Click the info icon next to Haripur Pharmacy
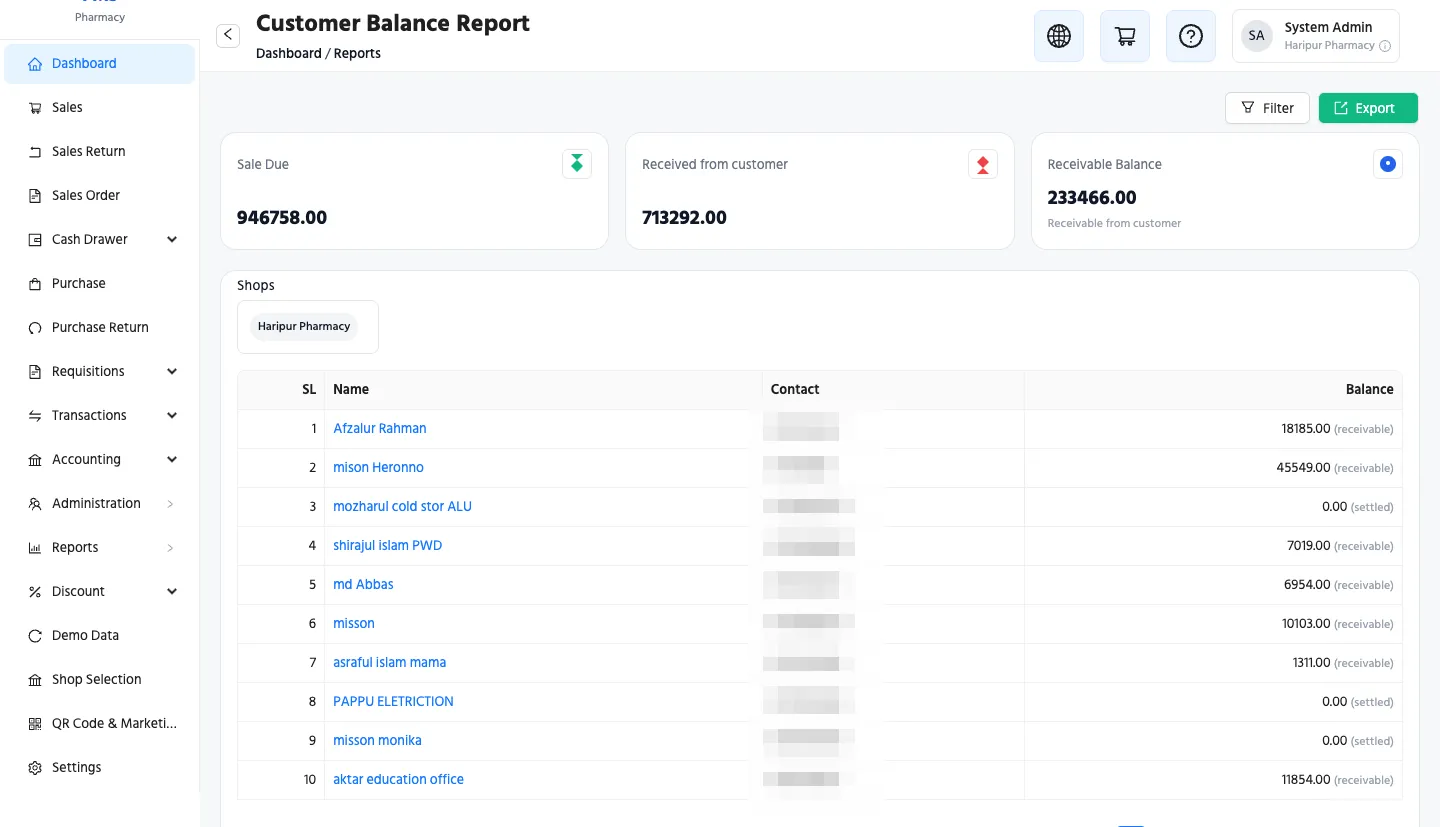Screen dimensions: 1440x827 coord(1385,46)
